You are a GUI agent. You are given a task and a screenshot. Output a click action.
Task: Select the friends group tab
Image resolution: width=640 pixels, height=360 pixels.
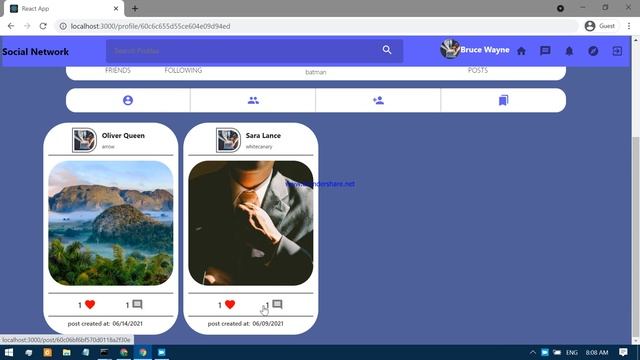[253, 100]
